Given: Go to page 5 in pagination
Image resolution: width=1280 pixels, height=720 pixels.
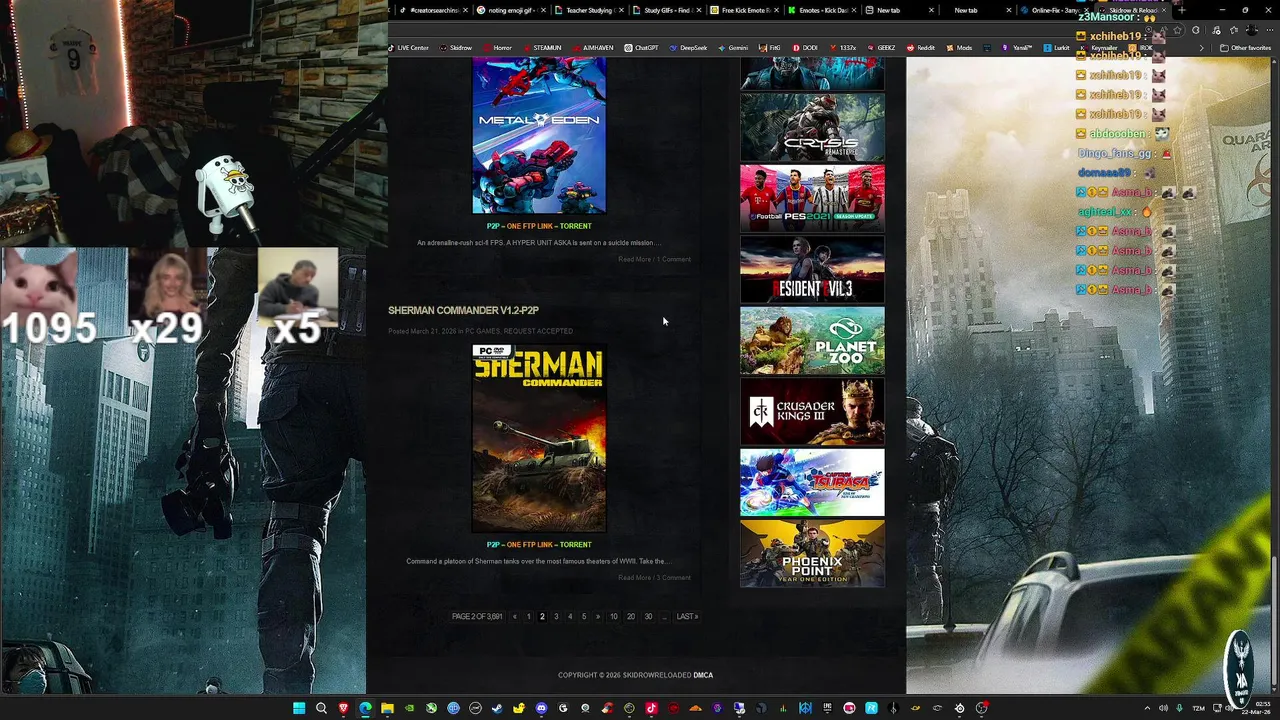Looking at the screenshot, I should (584, 616).
